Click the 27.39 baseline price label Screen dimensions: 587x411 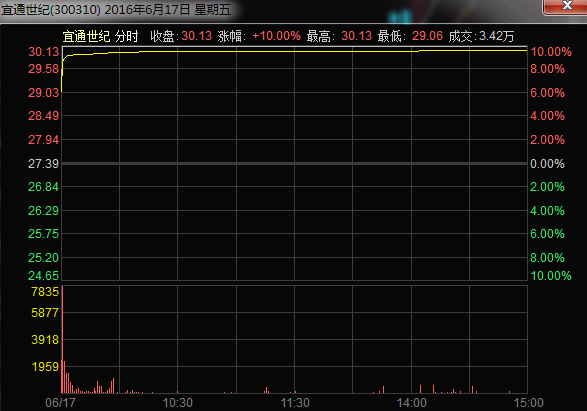[x=43, y=164]
